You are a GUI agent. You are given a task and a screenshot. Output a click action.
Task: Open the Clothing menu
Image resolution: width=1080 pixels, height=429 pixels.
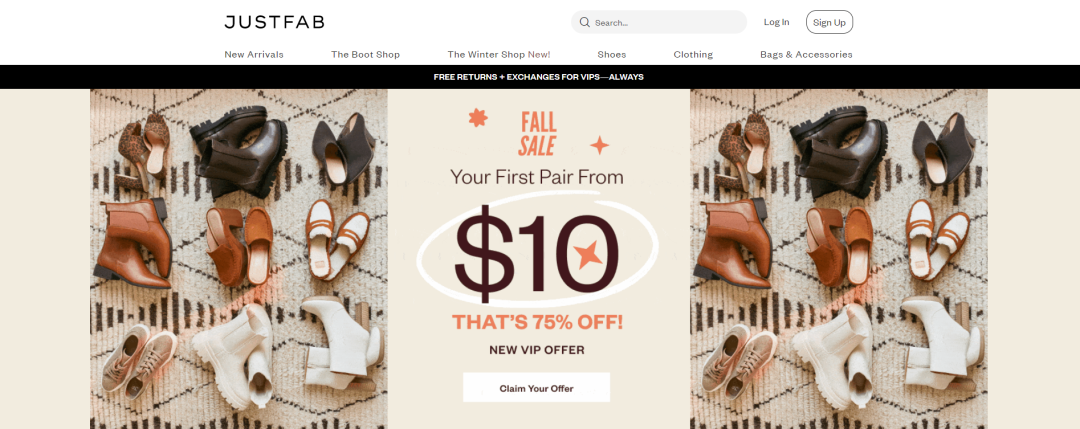[x=693, y=54]
